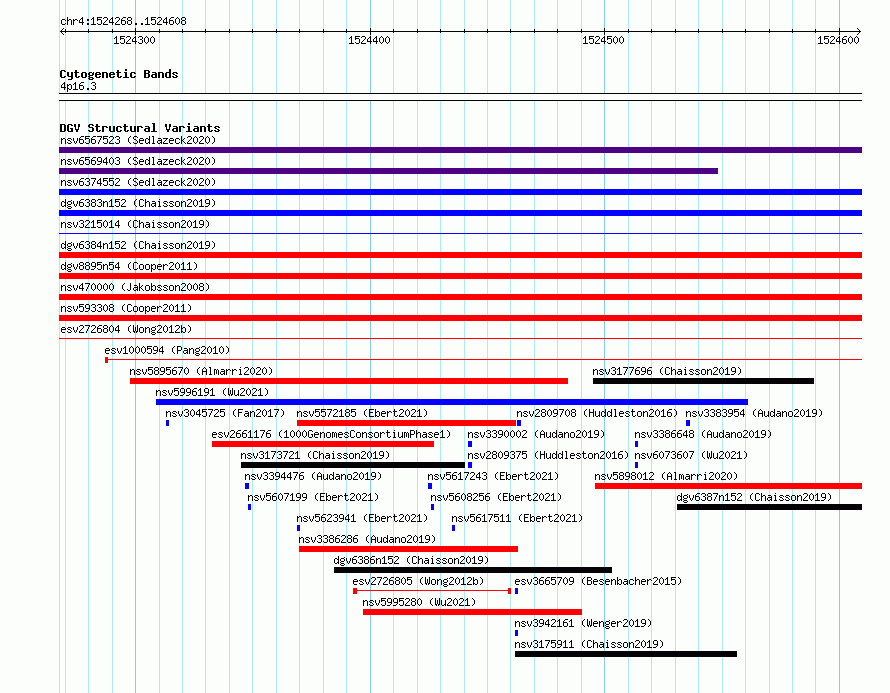The width and height of the screenshot is (890, 693).
Task: Select the 4p16.3 band label
Action: pos(78,86)
